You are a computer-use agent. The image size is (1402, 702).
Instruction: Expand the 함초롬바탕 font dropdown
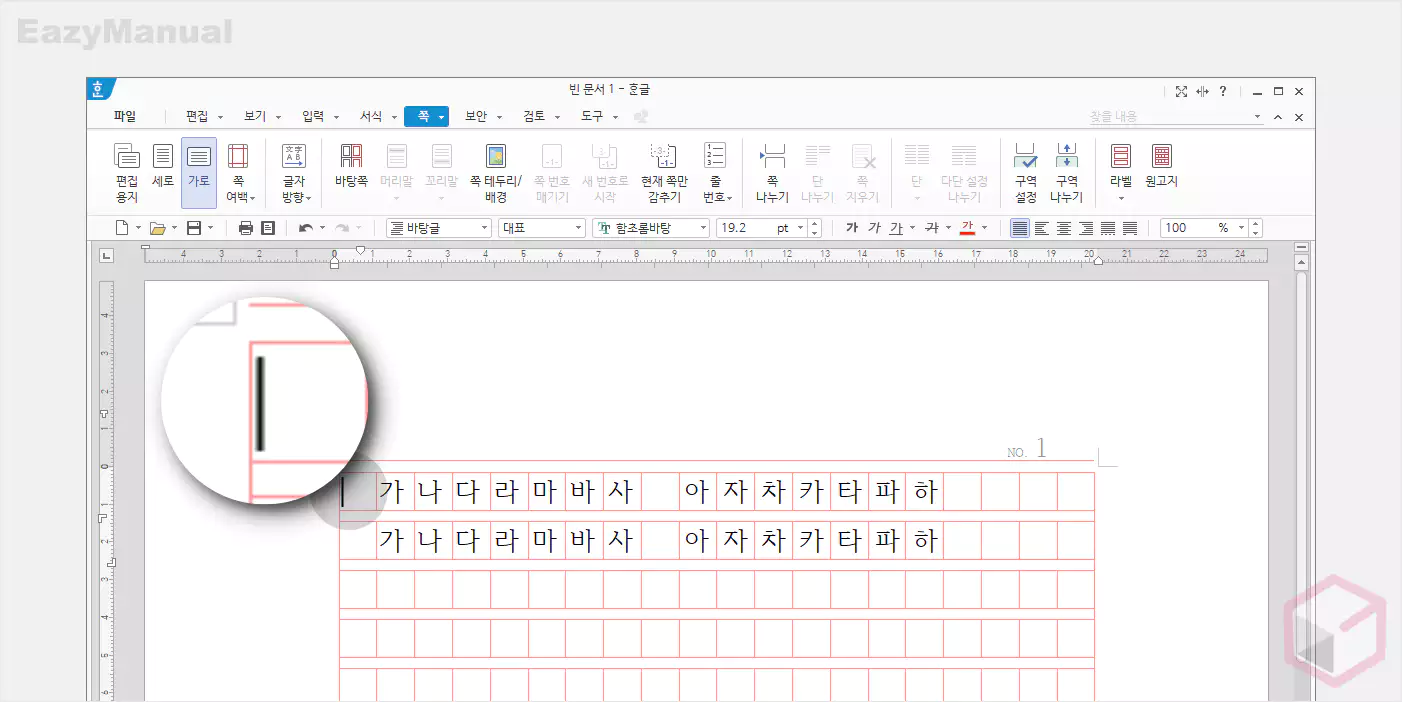[x=703, y=228]
